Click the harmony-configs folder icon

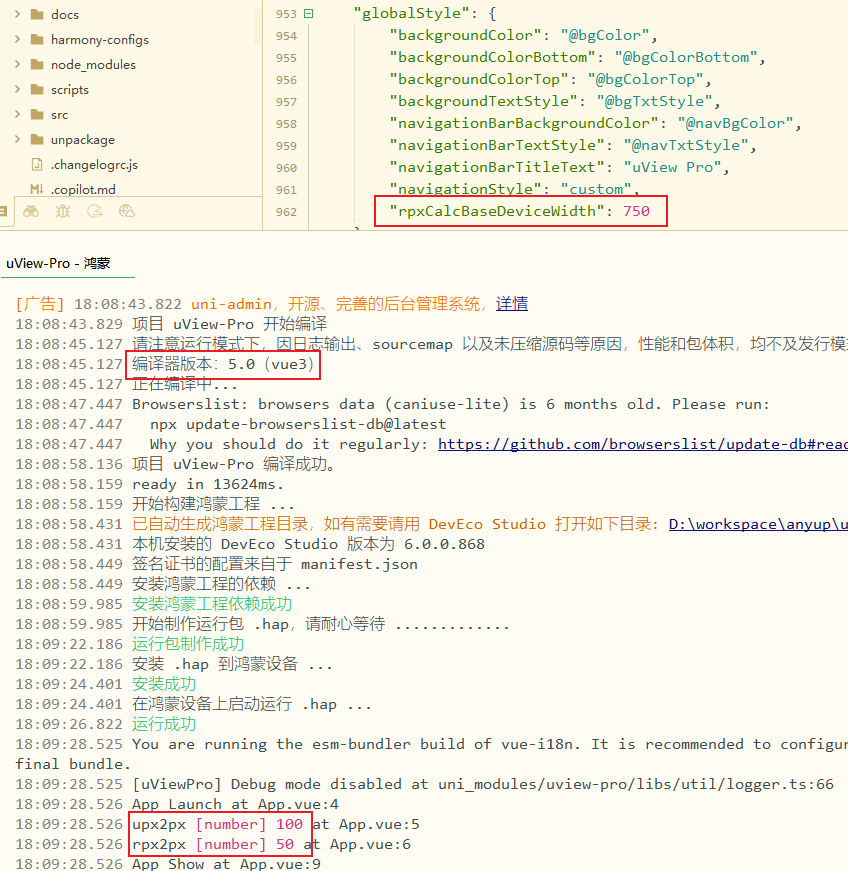click(37, 40)
